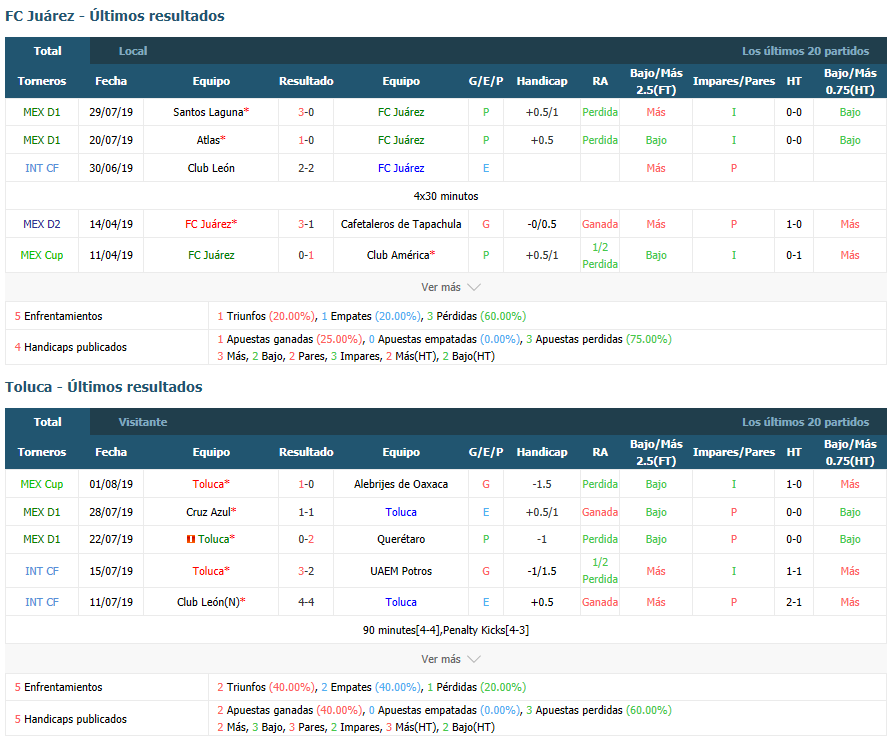Click the 2-2 result of Club León match
Viewport: 895px width, 742px height.
coord(306,168)
